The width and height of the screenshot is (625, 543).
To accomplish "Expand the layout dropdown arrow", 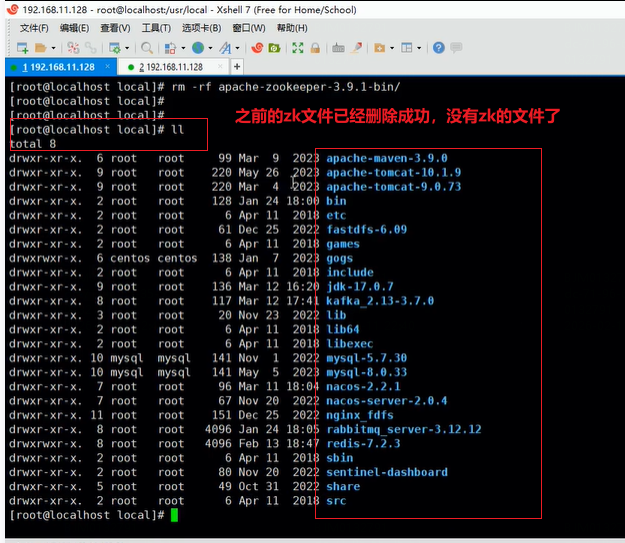I will point(419,48).
